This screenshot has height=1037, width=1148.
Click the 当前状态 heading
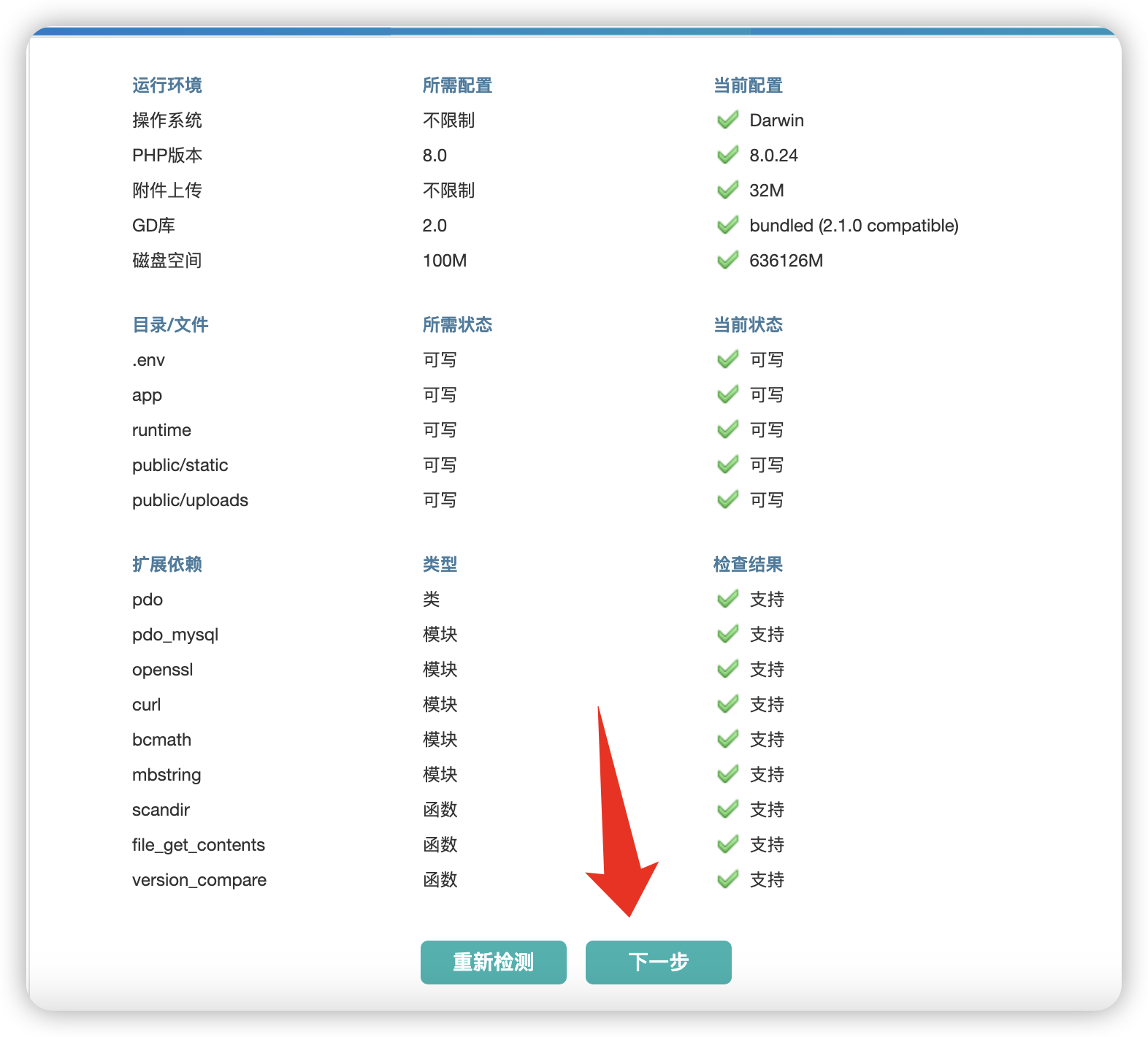748,325
